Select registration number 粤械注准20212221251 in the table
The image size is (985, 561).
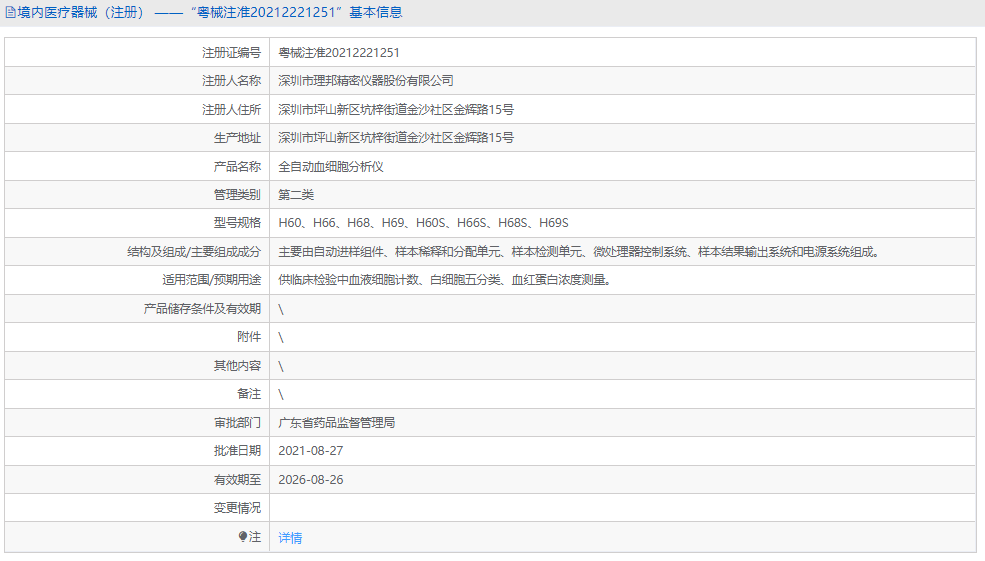click(339, 53)
